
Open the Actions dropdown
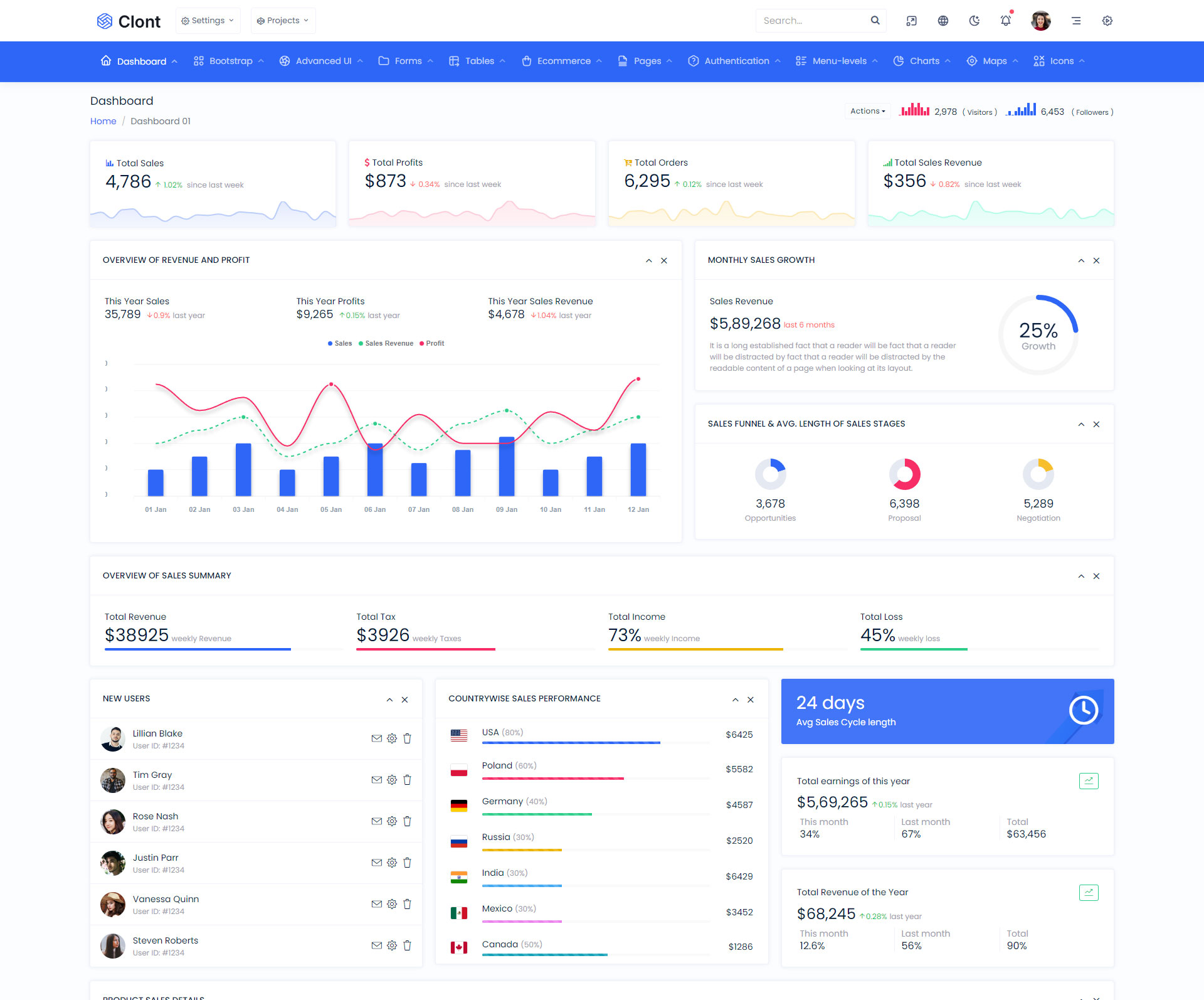[867, 111]
